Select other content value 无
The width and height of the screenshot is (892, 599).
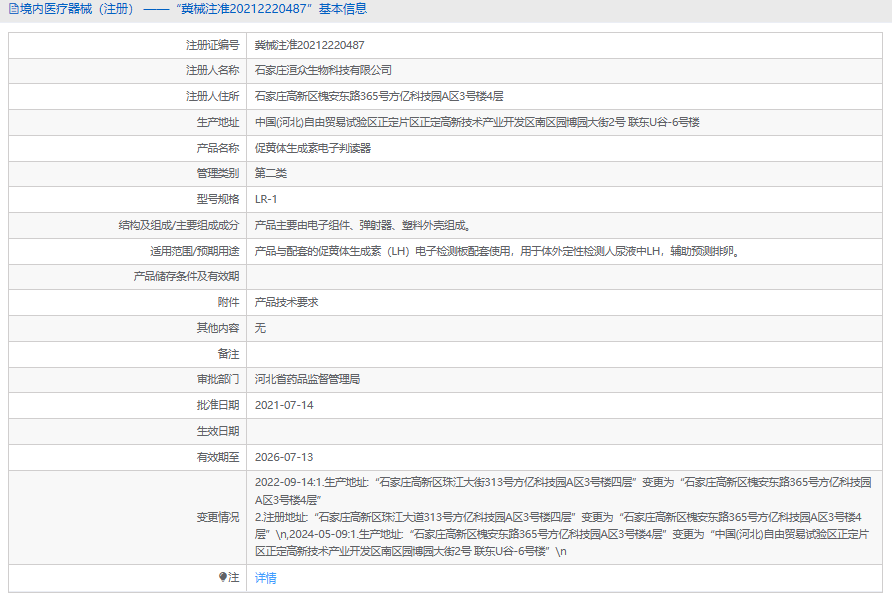(x=260, y=328)
